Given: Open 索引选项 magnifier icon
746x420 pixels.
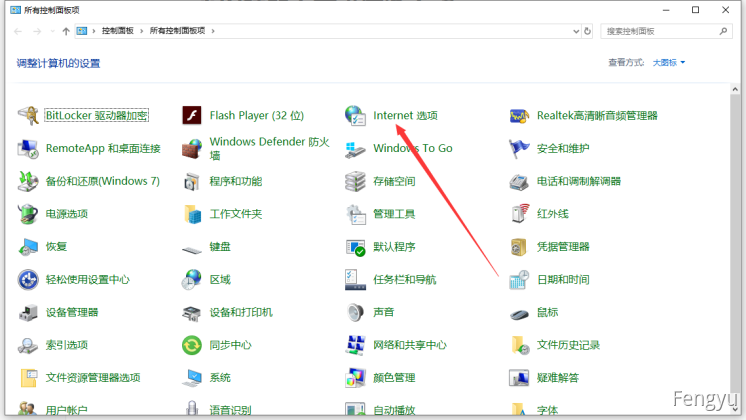Looking at the screenshot, I should point(28,345).
